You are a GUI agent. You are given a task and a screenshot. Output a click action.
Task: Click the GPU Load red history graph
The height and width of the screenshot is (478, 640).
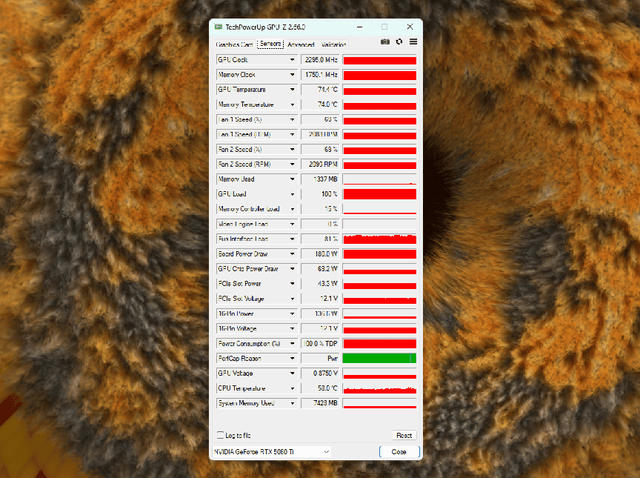(379, 194)
